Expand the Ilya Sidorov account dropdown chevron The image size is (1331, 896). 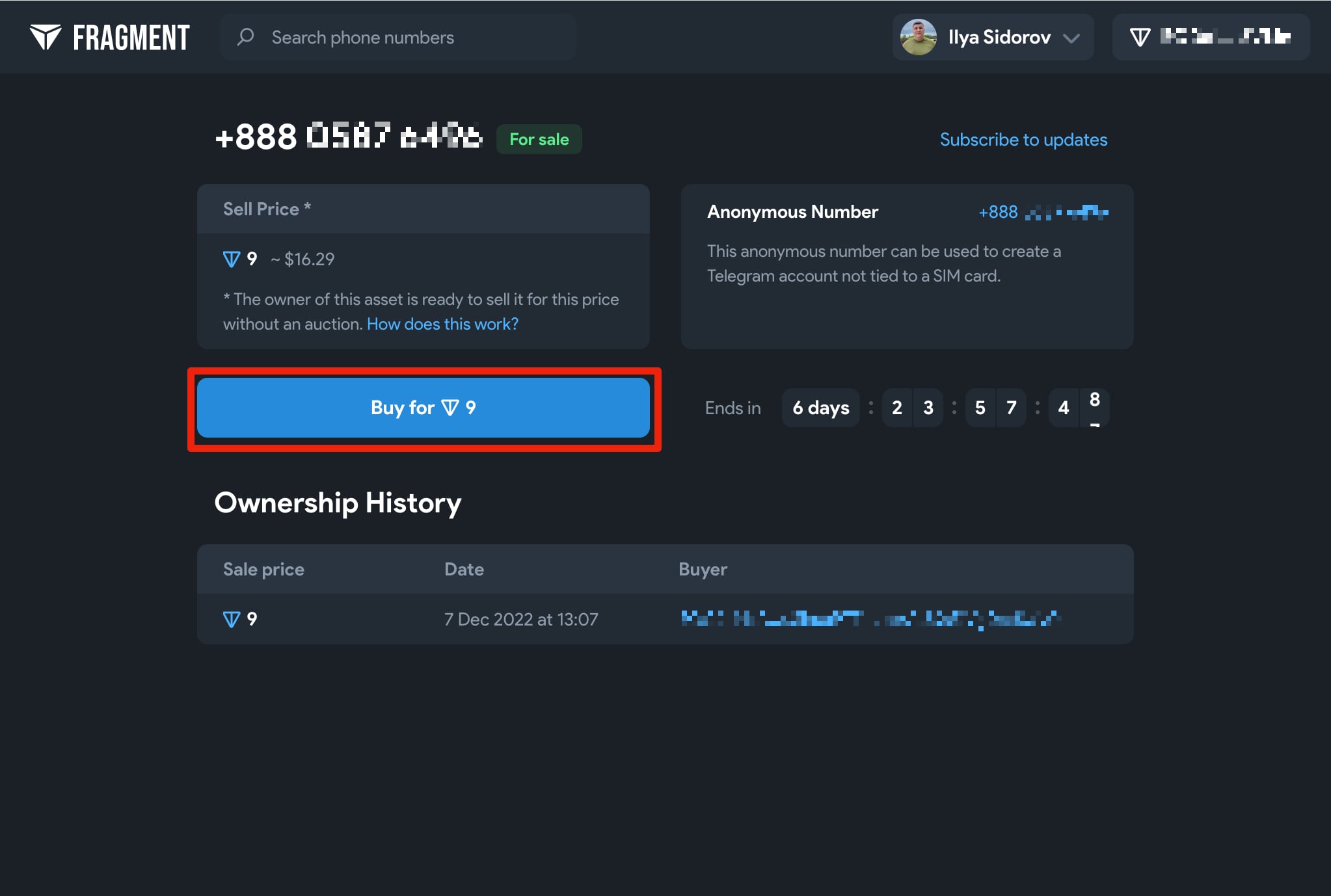click(1071, 38)
